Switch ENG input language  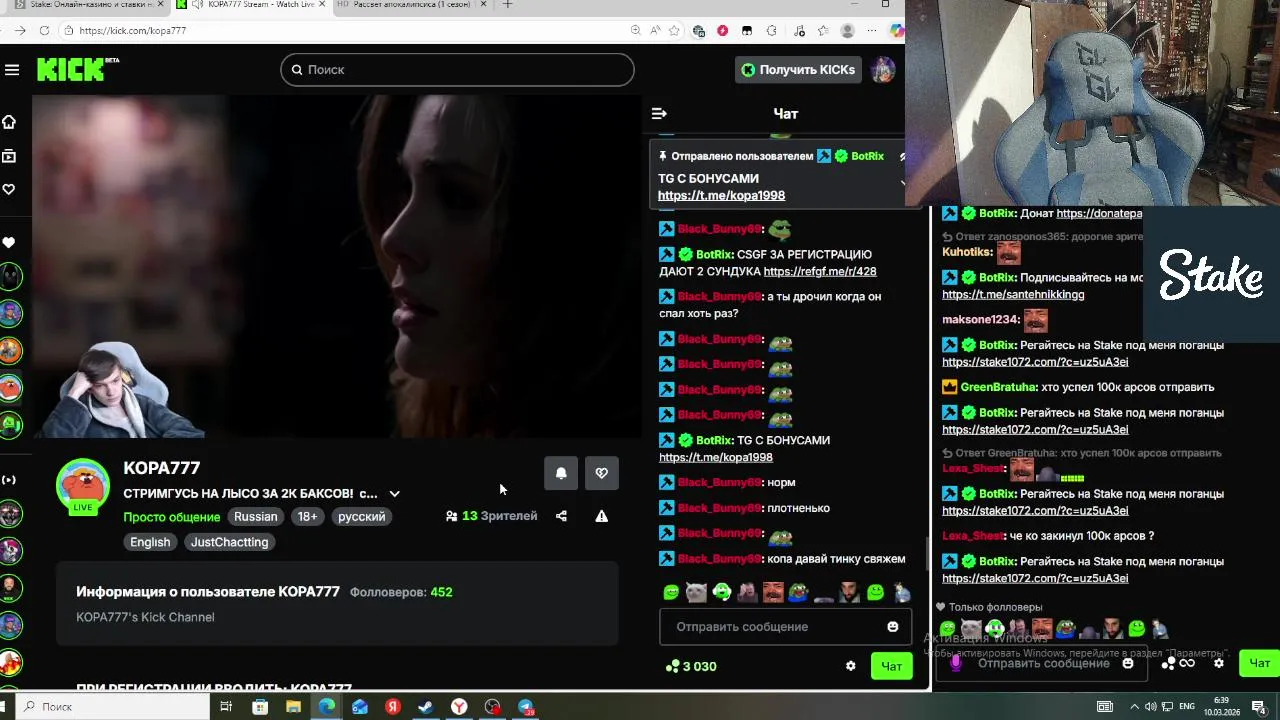click(x=1187, y=707)
